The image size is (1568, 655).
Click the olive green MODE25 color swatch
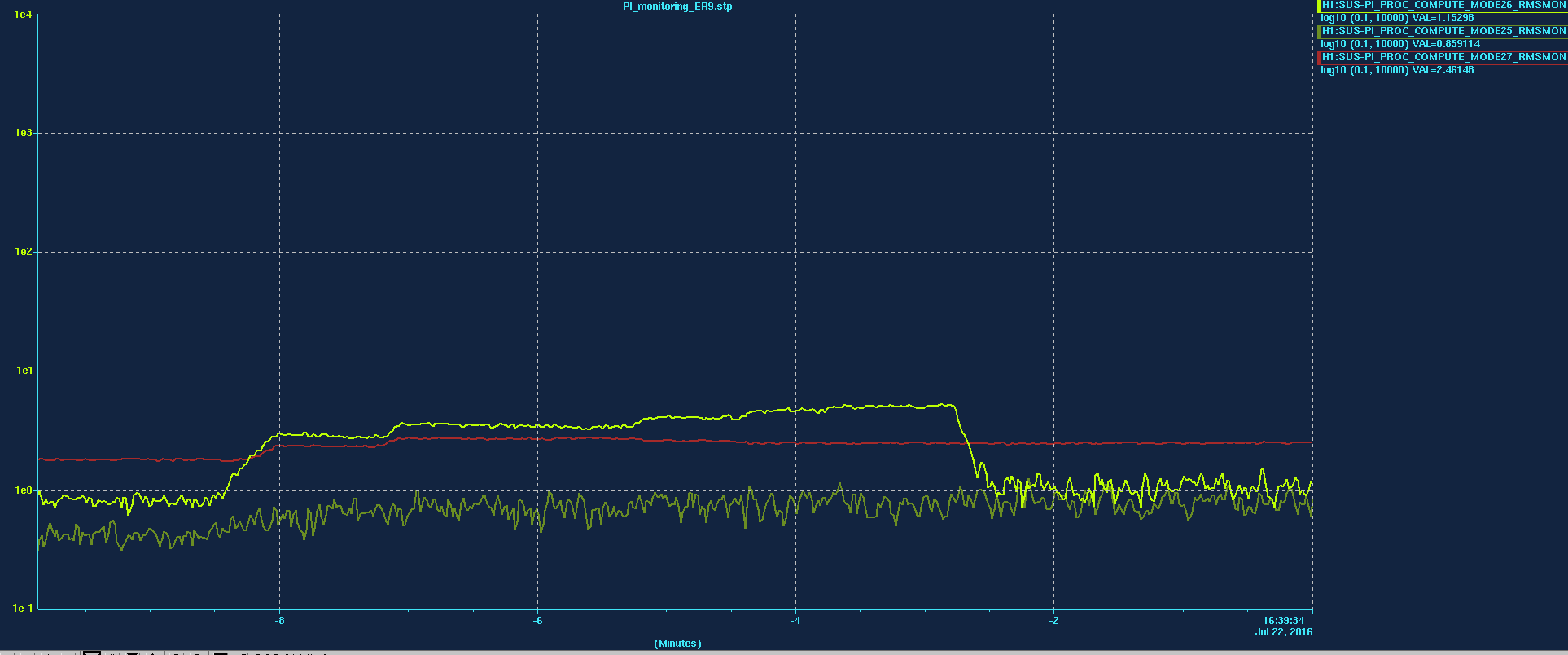(x=1319, y=32)
